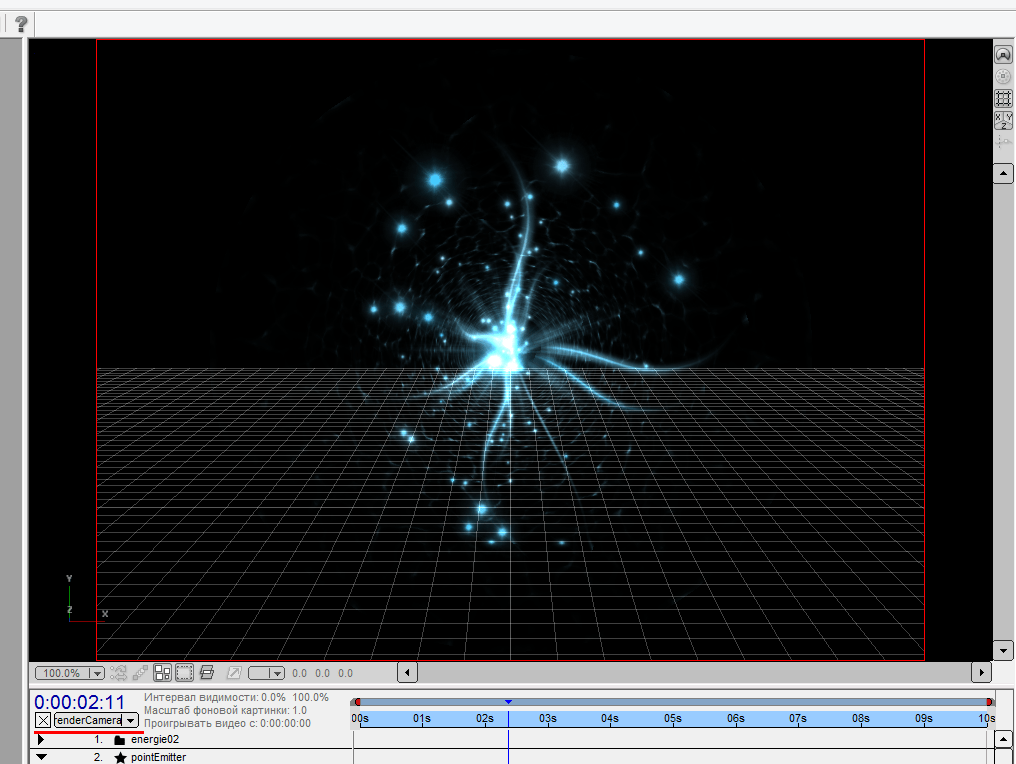
Task: Open the renderCamera dropdown arrow
Action: coord(130,721)
